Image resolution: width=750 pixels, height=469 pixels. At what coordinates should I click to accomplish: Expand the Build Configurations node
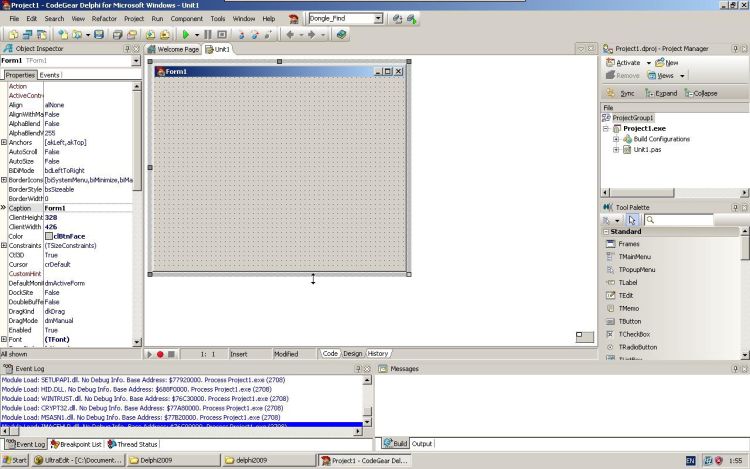tap(616, 139)
